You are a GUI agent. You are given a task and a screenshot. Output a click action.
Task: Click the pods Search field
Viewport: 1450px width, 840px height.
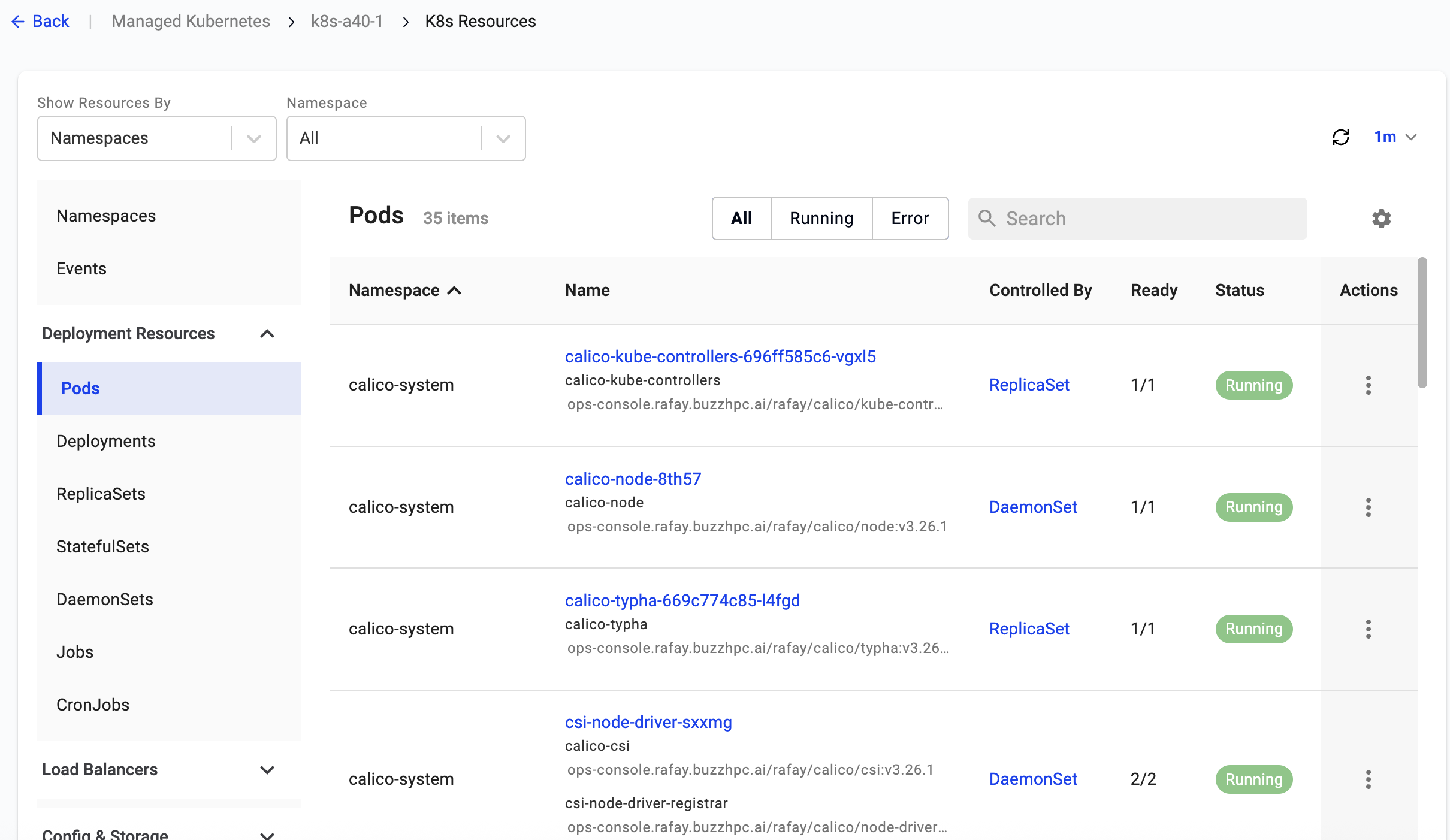click(x=1137, y=218)
